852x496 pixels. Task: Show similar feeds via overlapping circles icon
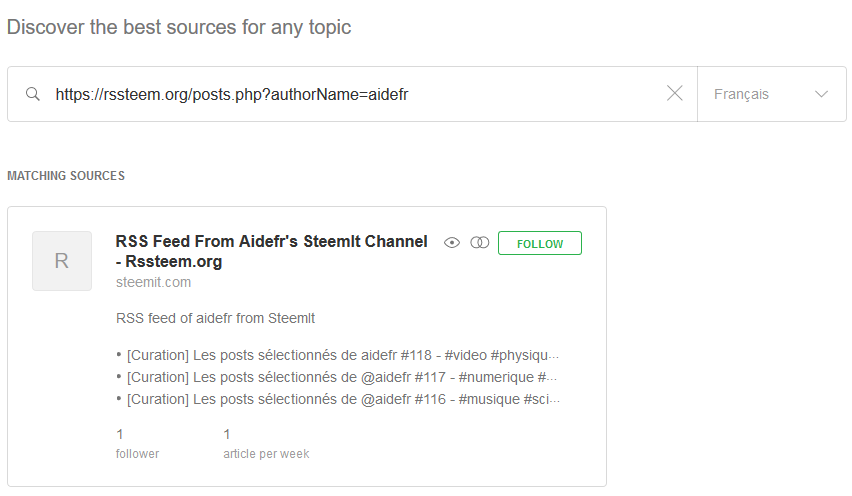point(479,242)
